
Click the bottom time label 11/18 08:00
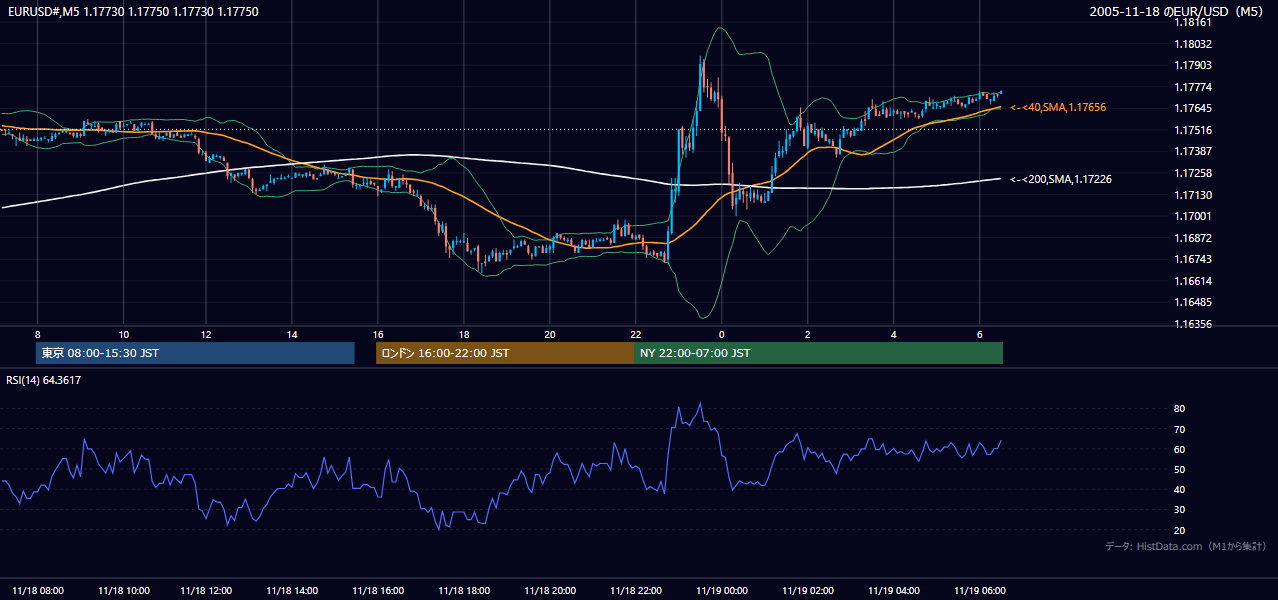pos(39,590)
